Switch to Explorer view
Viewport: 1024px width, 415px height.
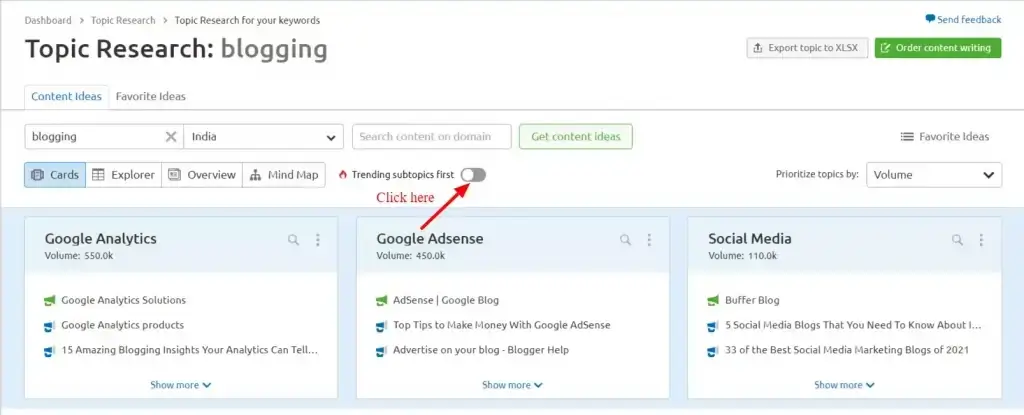tap(123, 175)
